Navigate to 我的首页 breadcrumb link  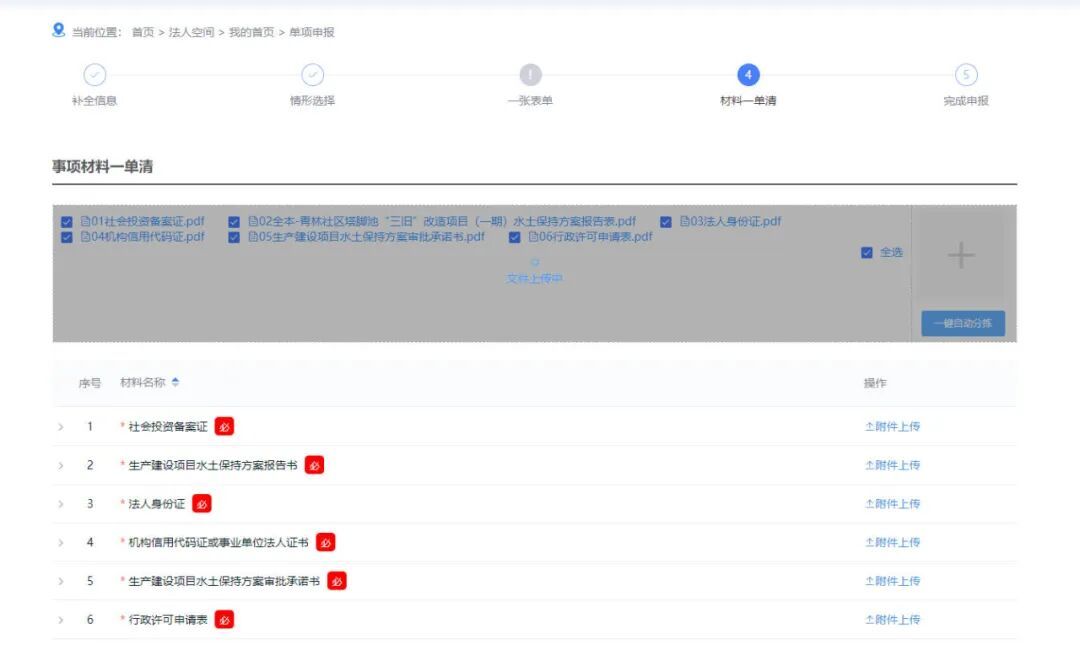[x=251, y=32]
